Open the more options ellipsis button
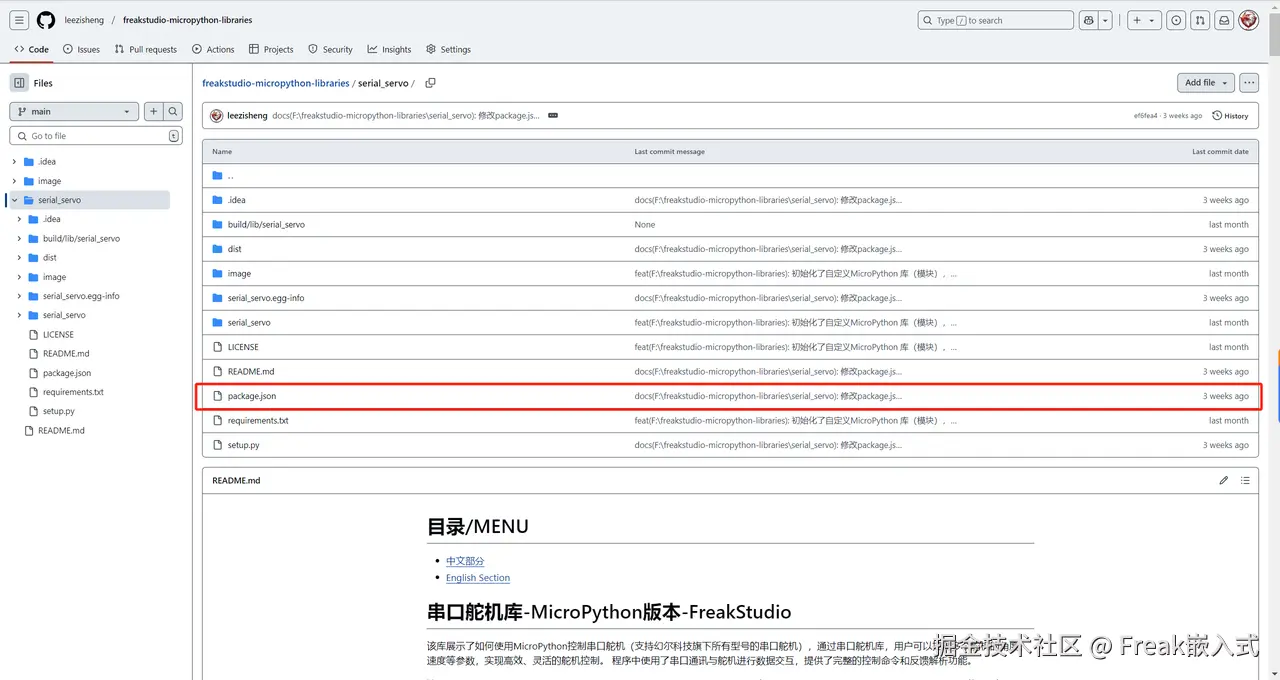 click(1249, 83)
